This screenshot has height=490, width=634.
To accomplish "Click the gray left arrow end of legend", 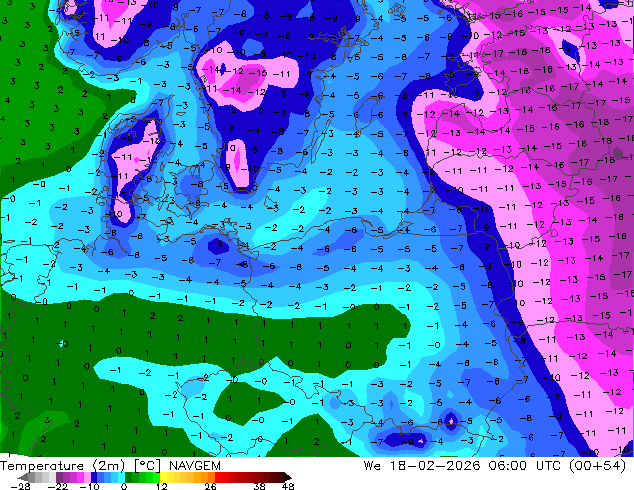I will (x=23, y=477).
